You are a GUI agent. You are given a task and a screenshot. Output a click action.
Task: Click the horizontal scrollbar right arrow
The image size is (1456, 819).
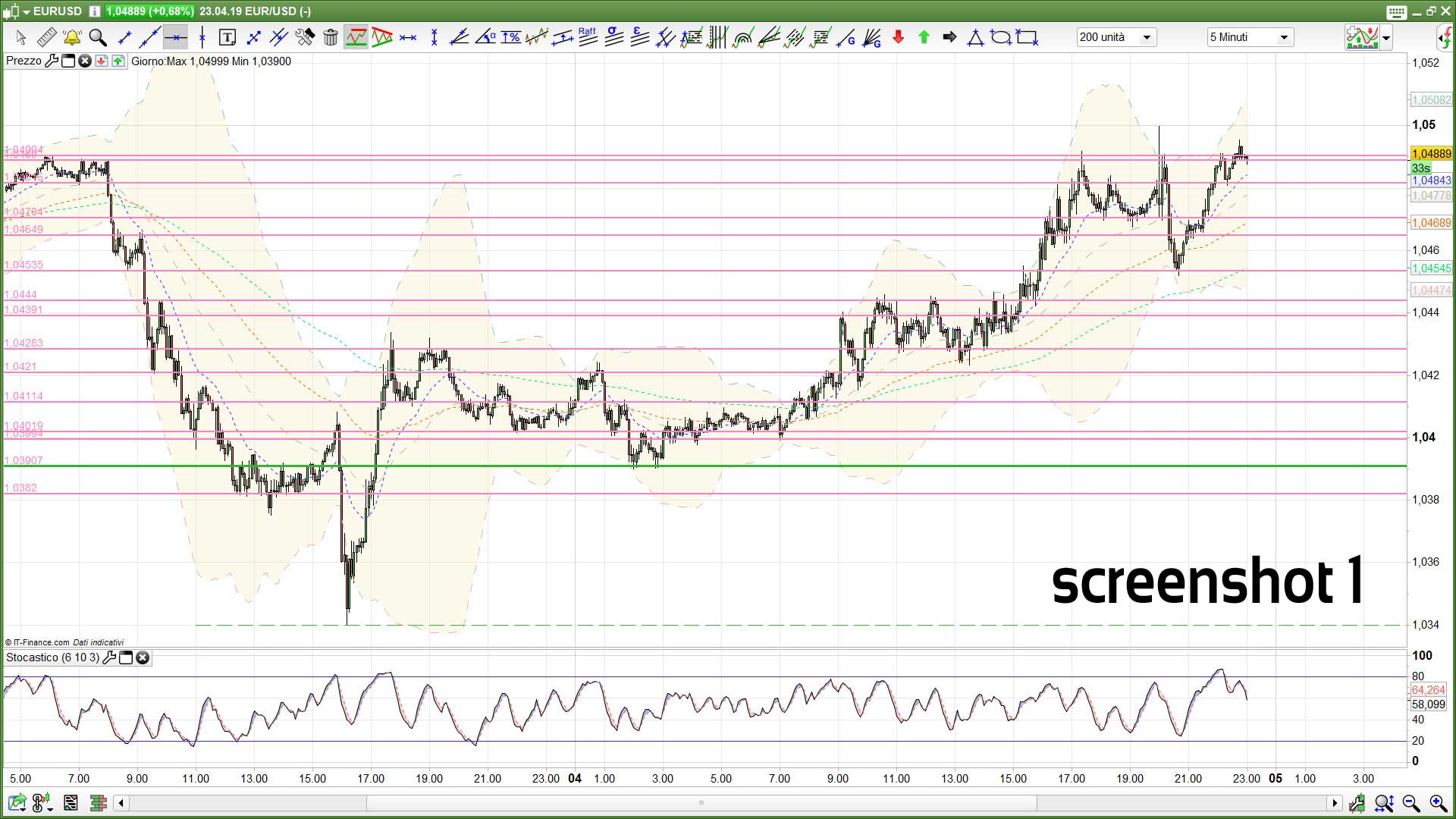coord(1335,802)
